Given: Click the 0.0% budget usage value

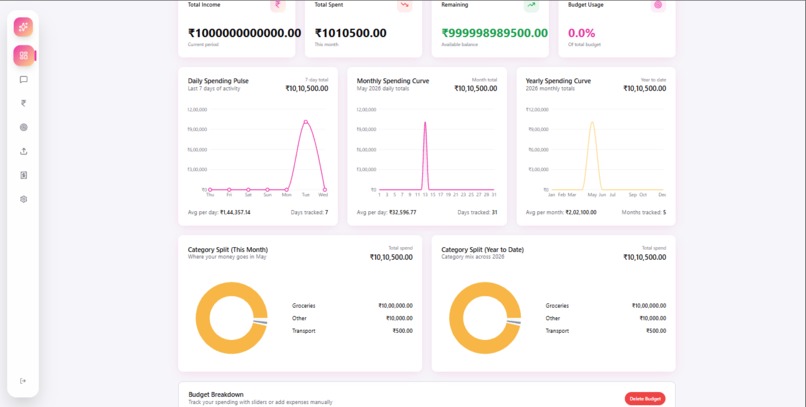Looking at the screenshot, I should [581, 33].
